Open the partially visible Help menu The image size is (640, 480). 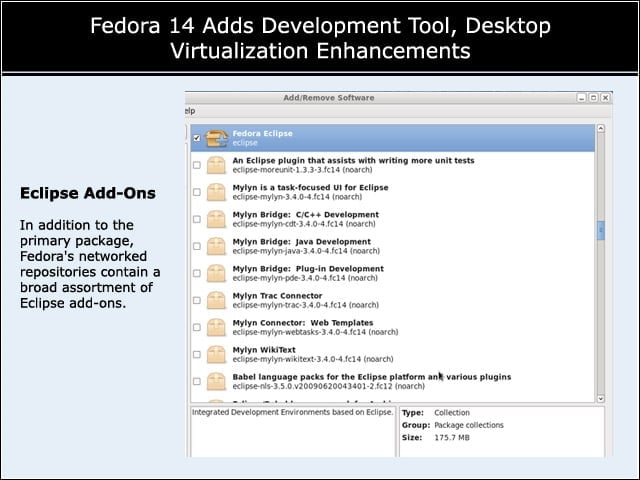pyautogui.click(x=190, y=111)
